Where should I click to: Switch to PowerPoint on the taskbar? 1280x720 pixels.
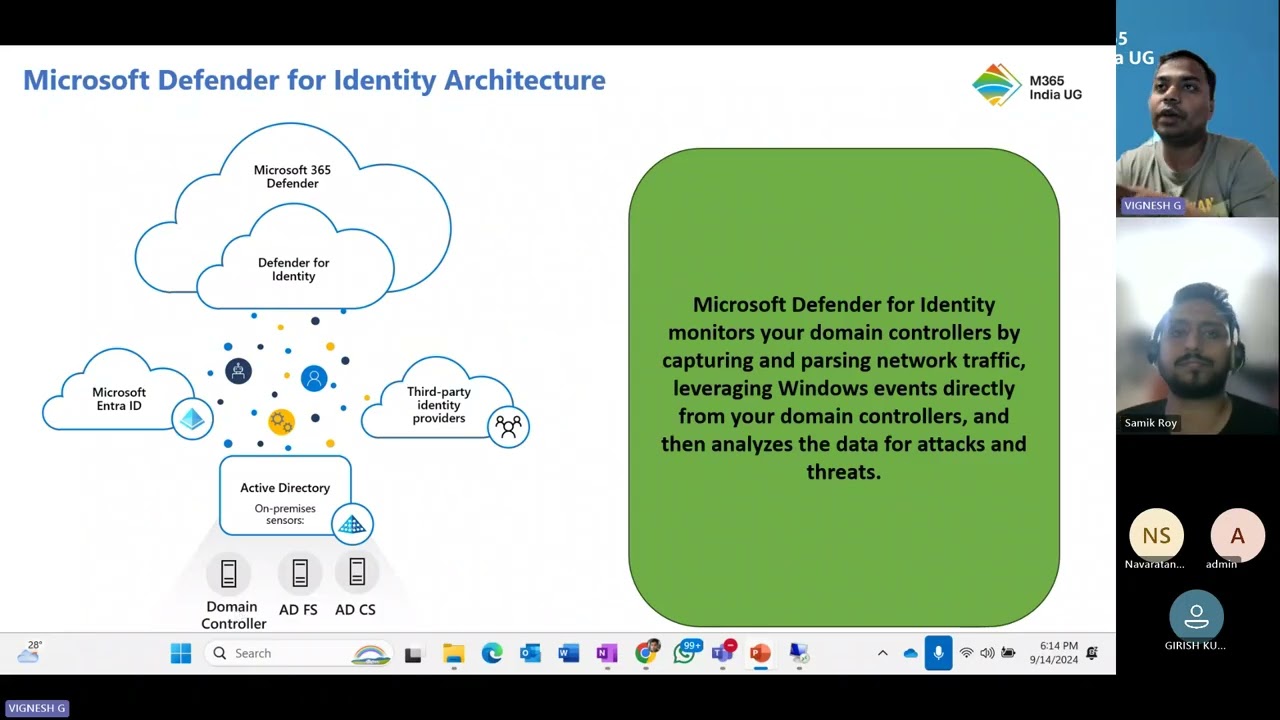pos(760,654)
